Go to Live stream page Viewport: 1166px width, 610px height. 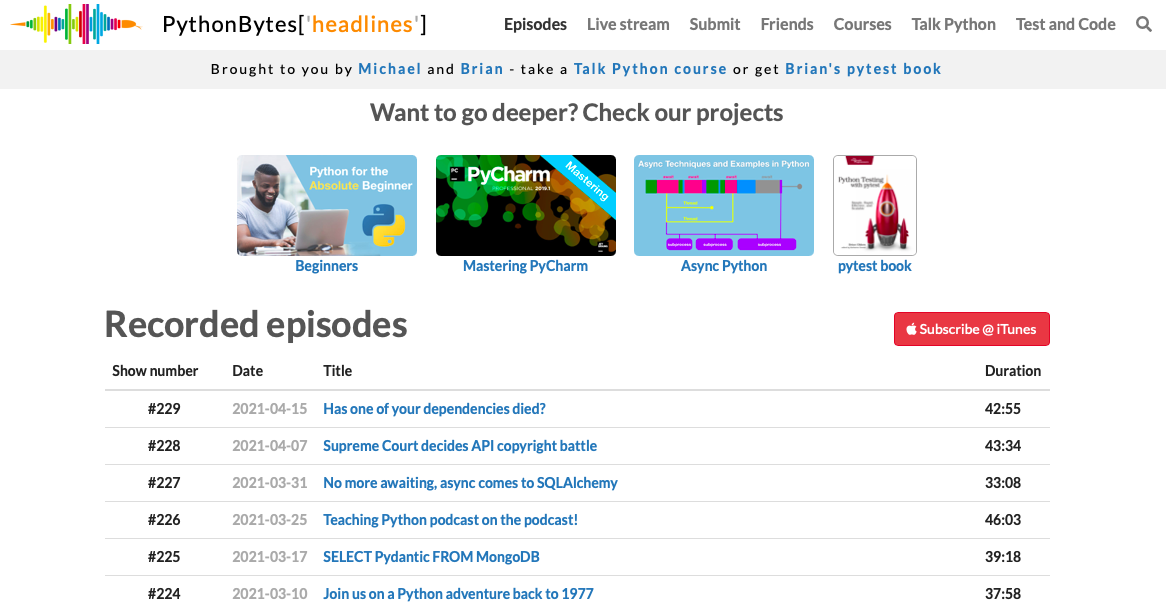point(628,25)
